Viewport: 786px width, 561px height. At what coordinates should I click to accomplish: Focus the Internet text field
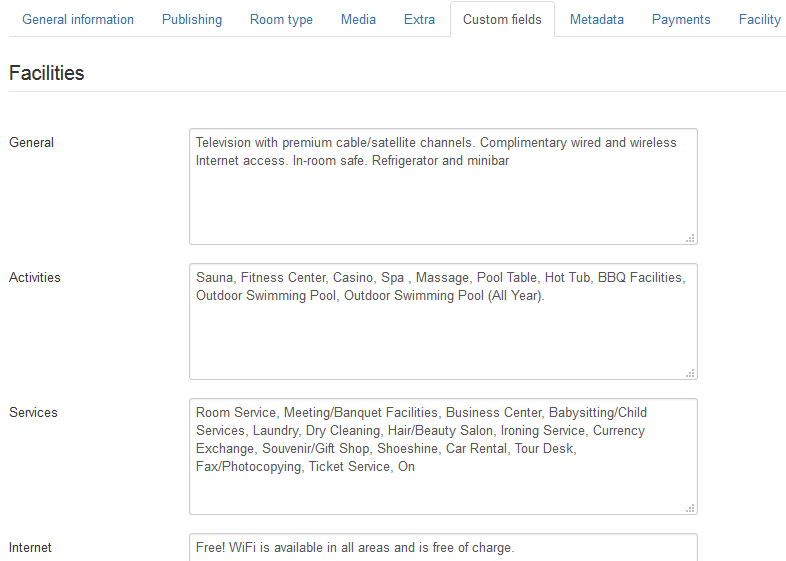coord(443,548)
